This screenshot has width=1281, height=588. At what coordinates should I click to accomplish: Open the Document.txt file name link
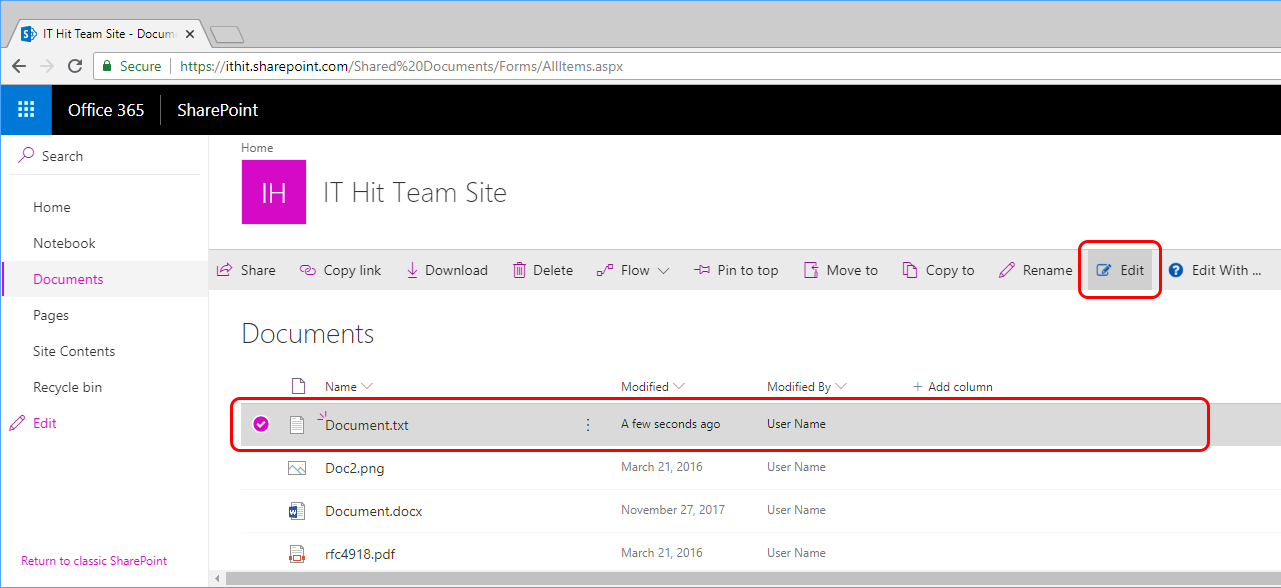point(367,425)
